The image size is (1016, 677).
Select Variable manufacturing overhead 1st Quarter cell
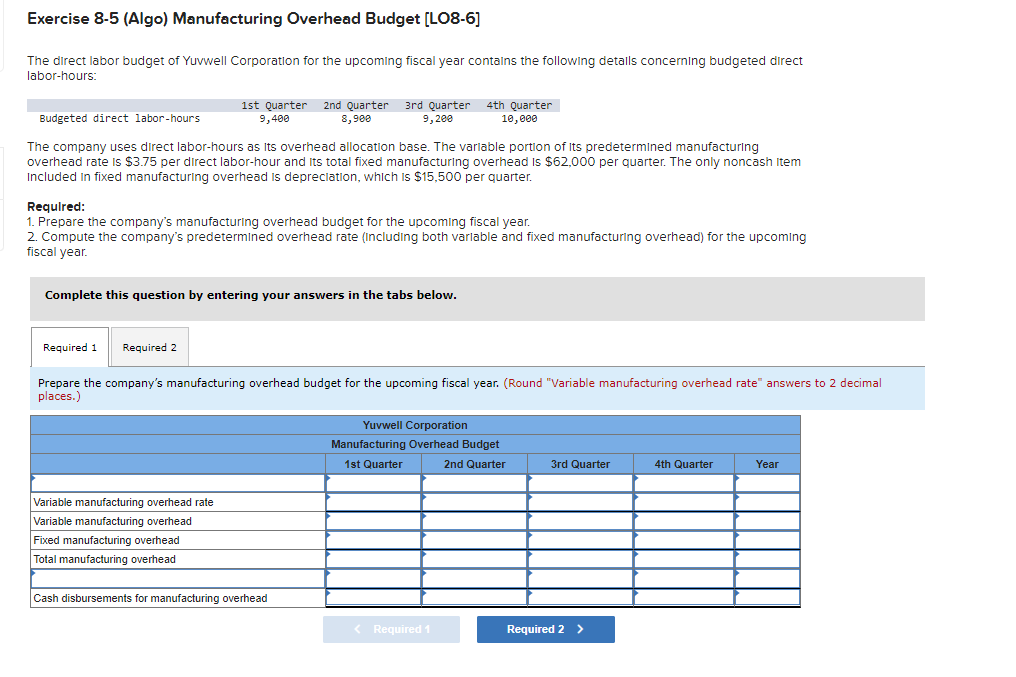coord(374,521)
